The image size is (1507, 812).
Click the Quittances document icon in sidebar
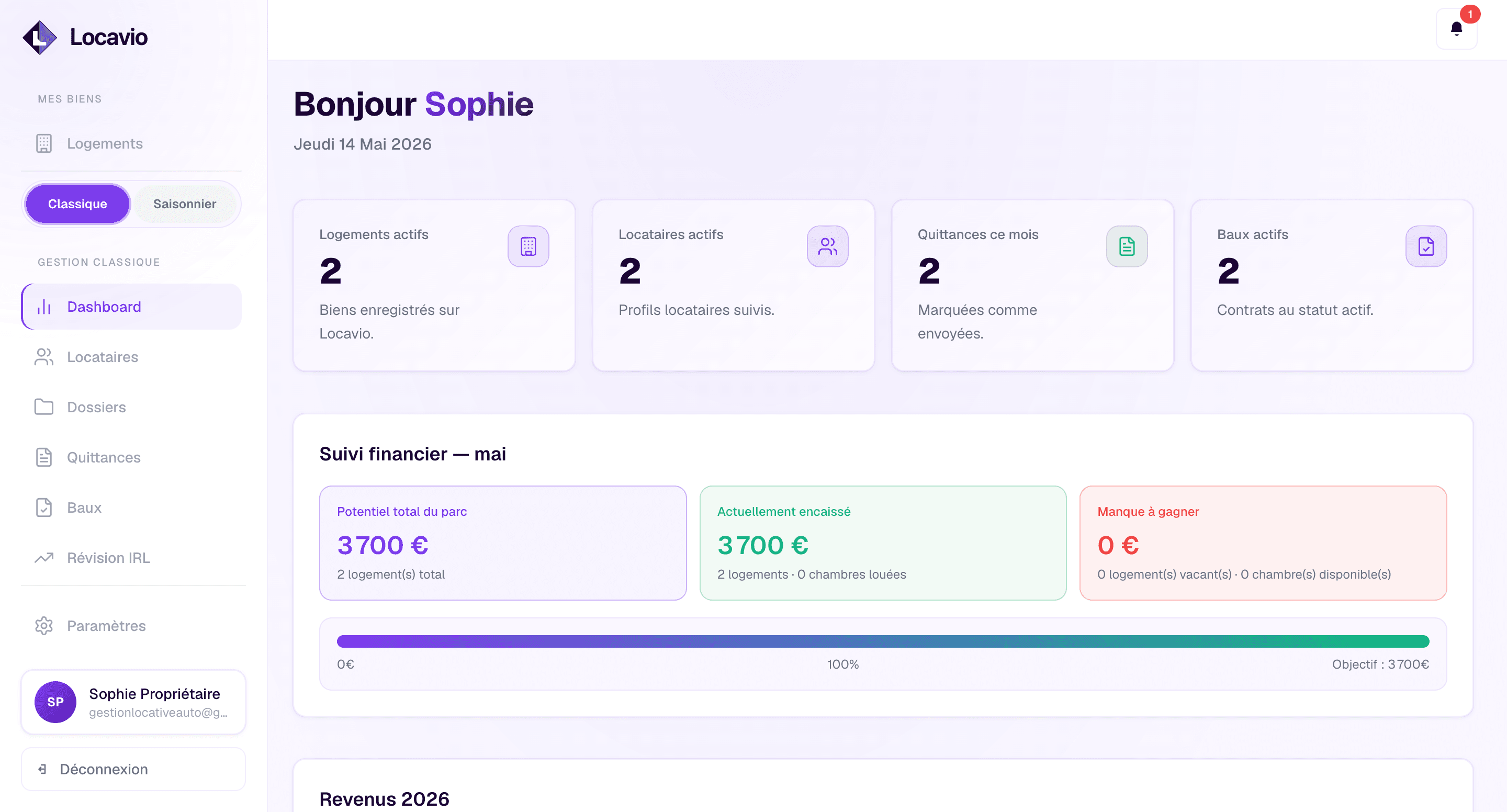(x=44, y=457)
